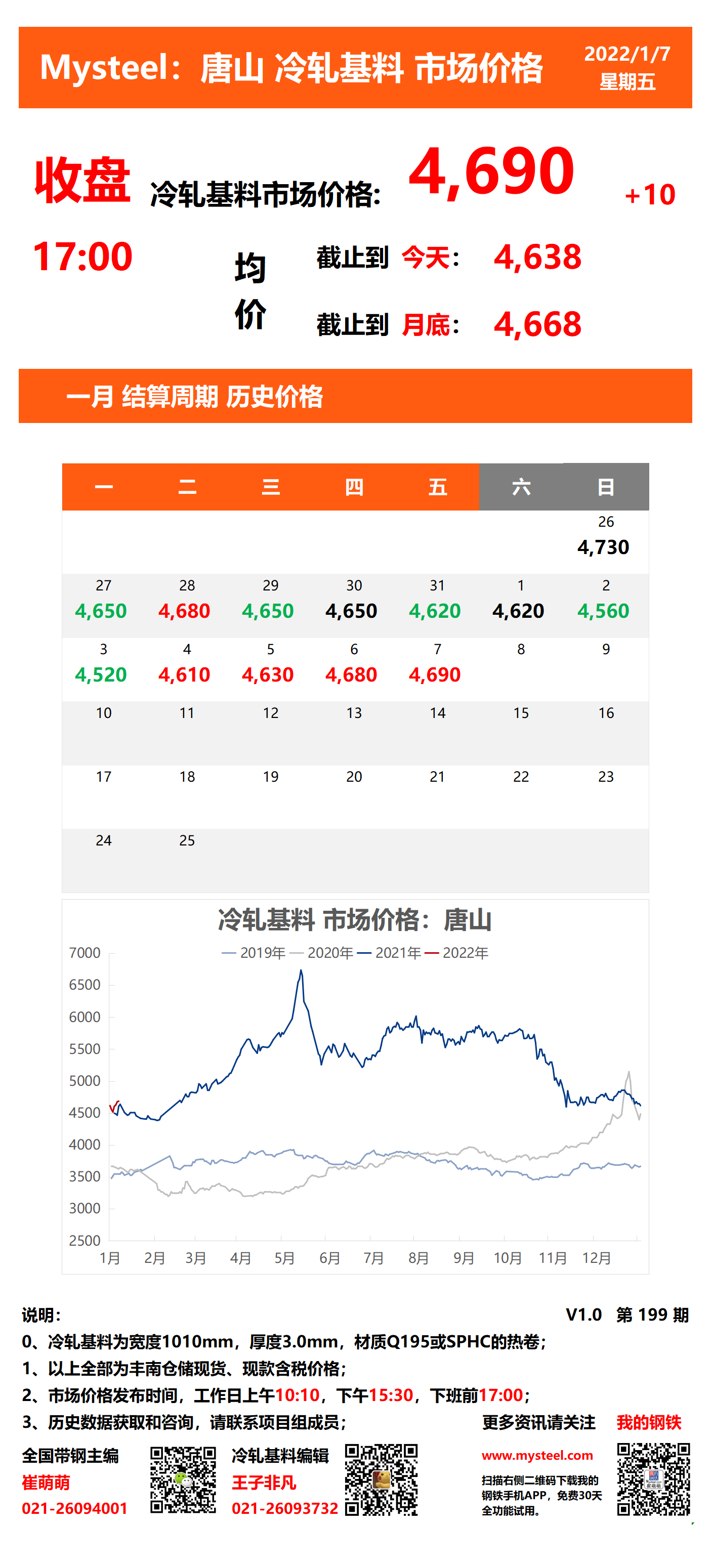Click editor name 崔萌萌

pos(46,1482)
